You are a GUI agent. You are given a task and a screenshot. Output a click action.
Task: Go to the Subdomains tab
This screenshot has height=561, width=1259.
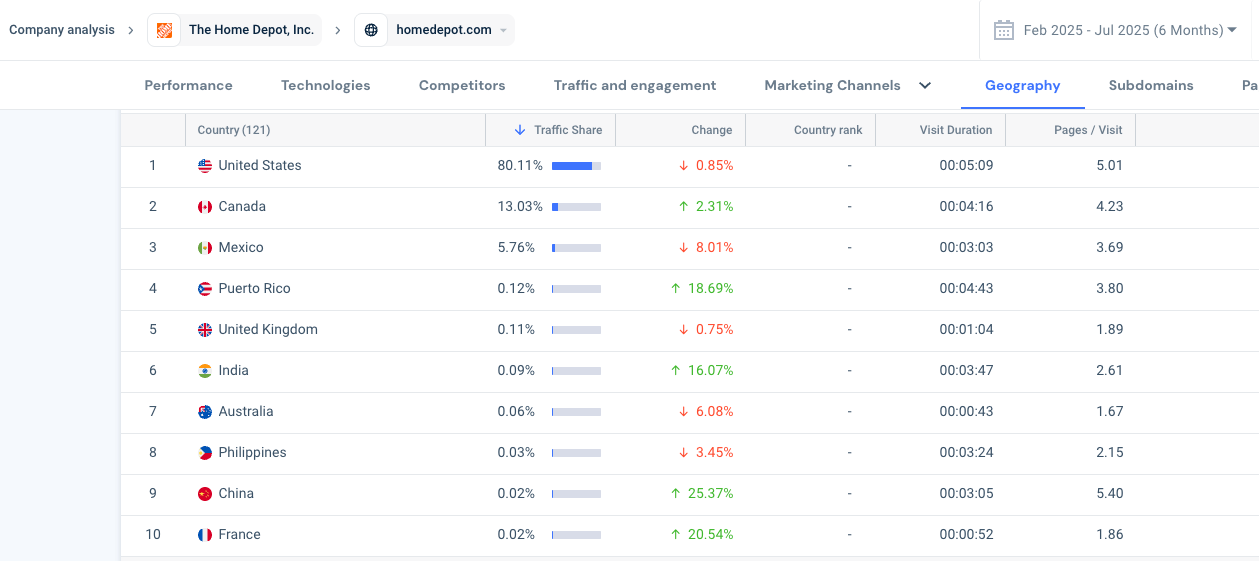pos(1151,85)
